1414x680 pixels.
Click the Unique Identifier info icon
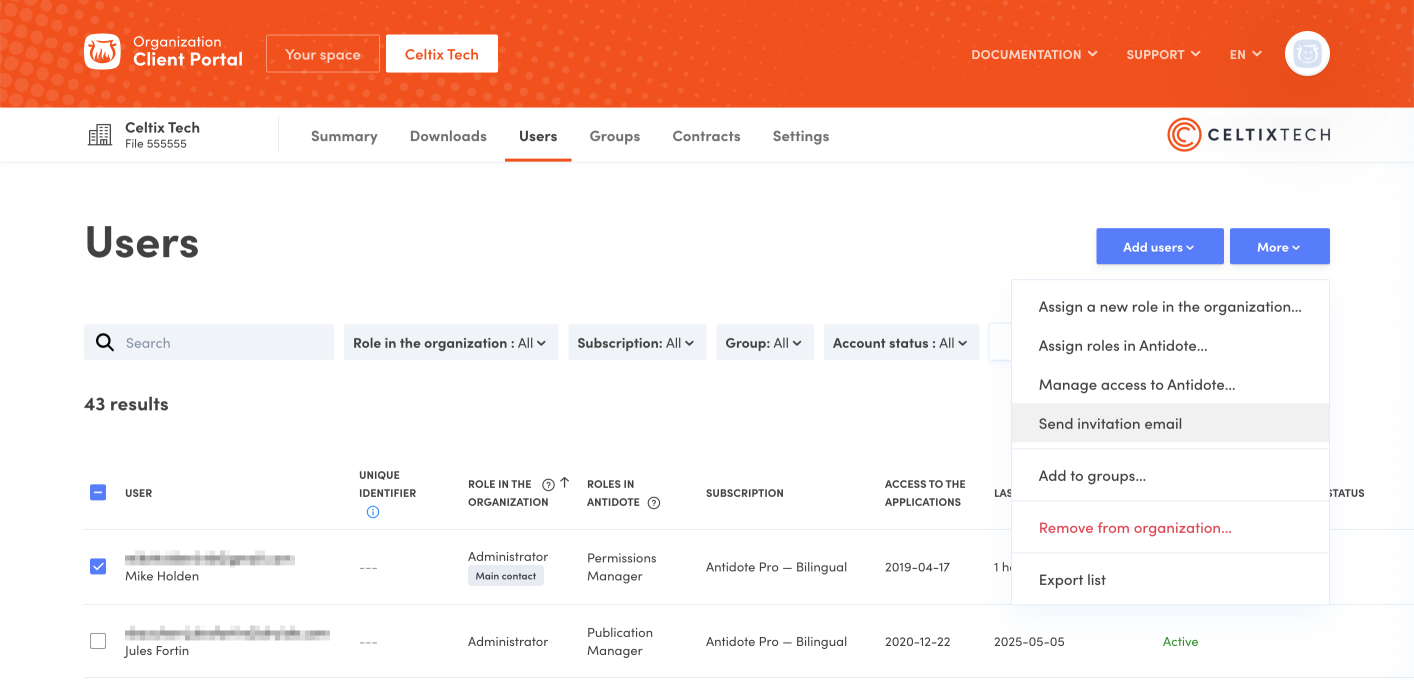373,512
